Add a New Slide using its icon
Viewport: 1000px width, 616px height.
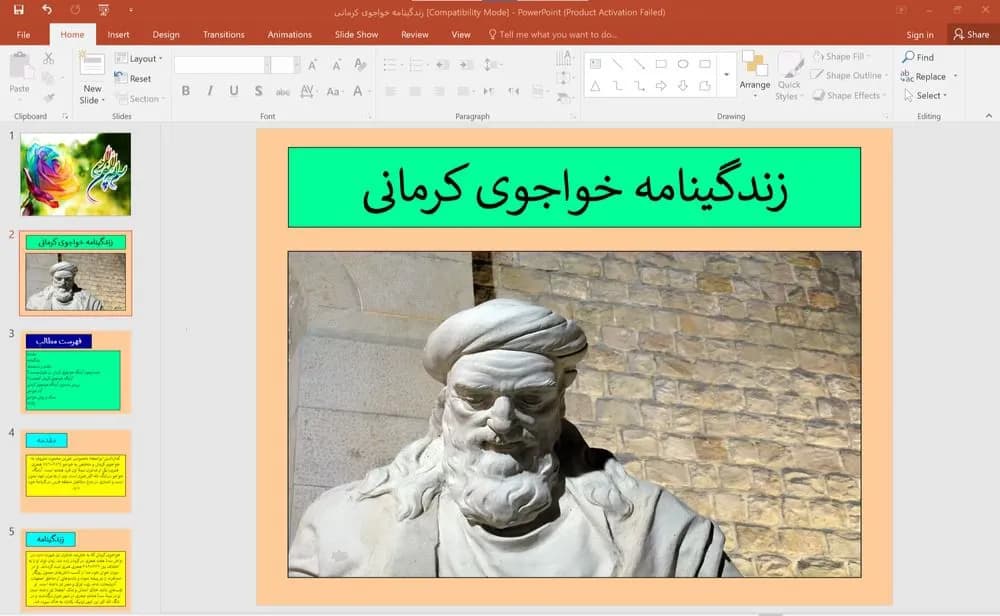[92, 65]
